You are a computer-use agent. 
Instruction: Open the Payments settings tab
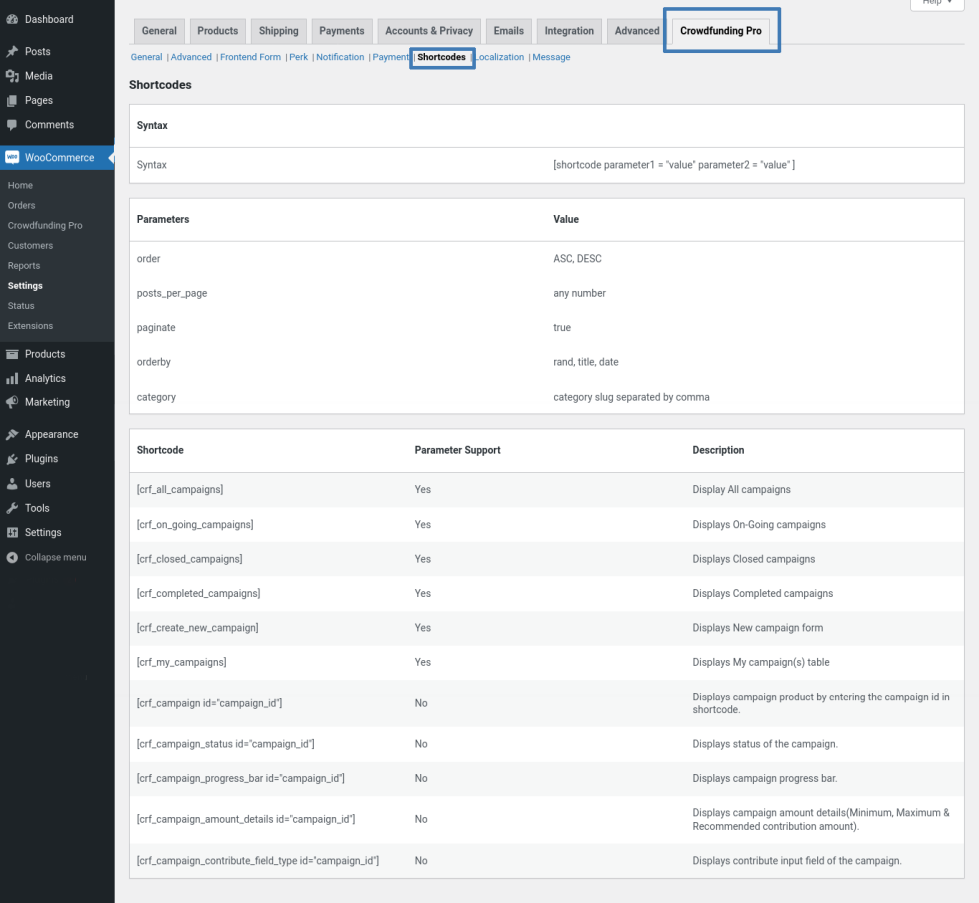[x=342, y=31]
